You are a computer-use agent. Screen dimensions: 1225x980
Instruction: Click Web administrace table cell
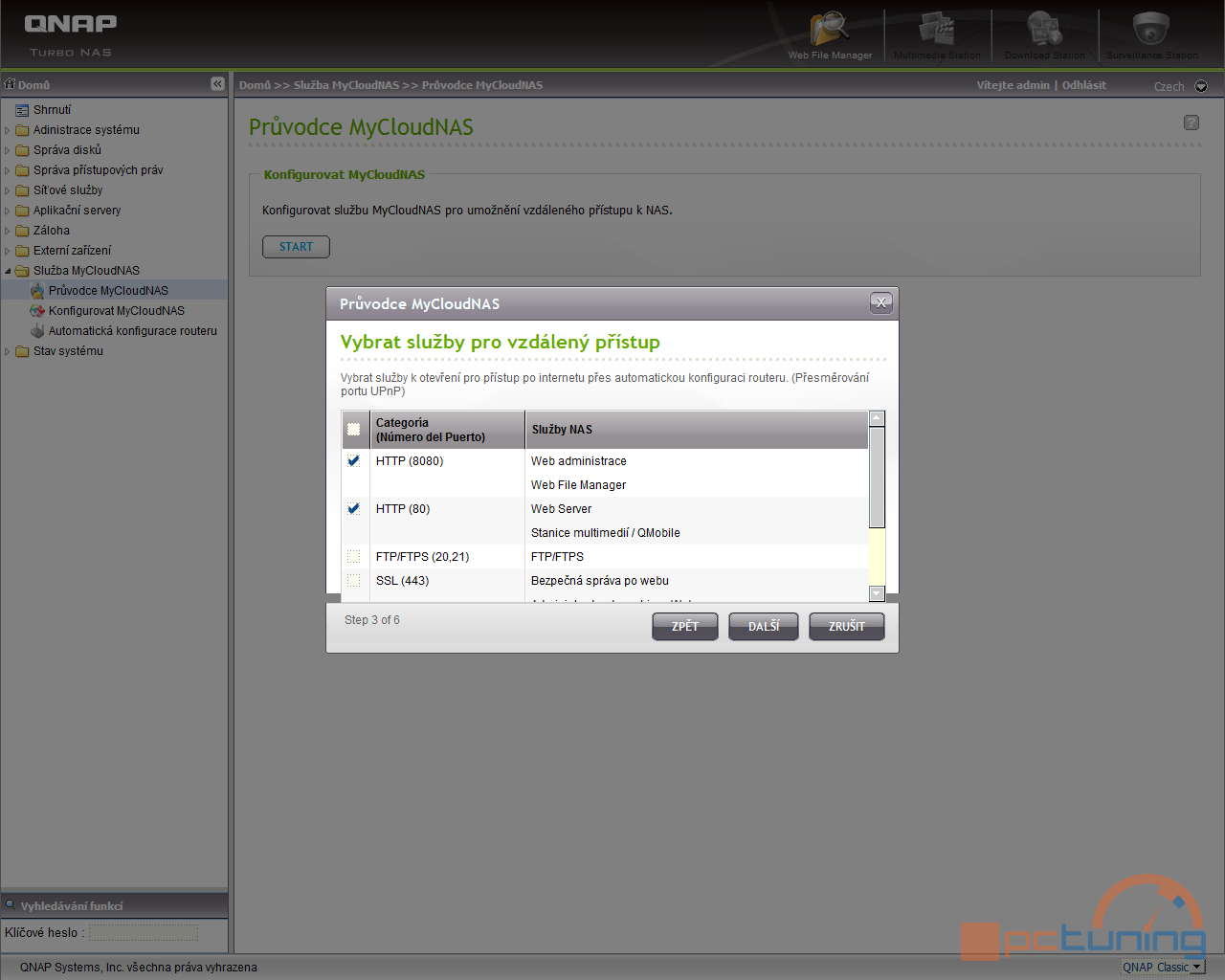tap(579, 461)
